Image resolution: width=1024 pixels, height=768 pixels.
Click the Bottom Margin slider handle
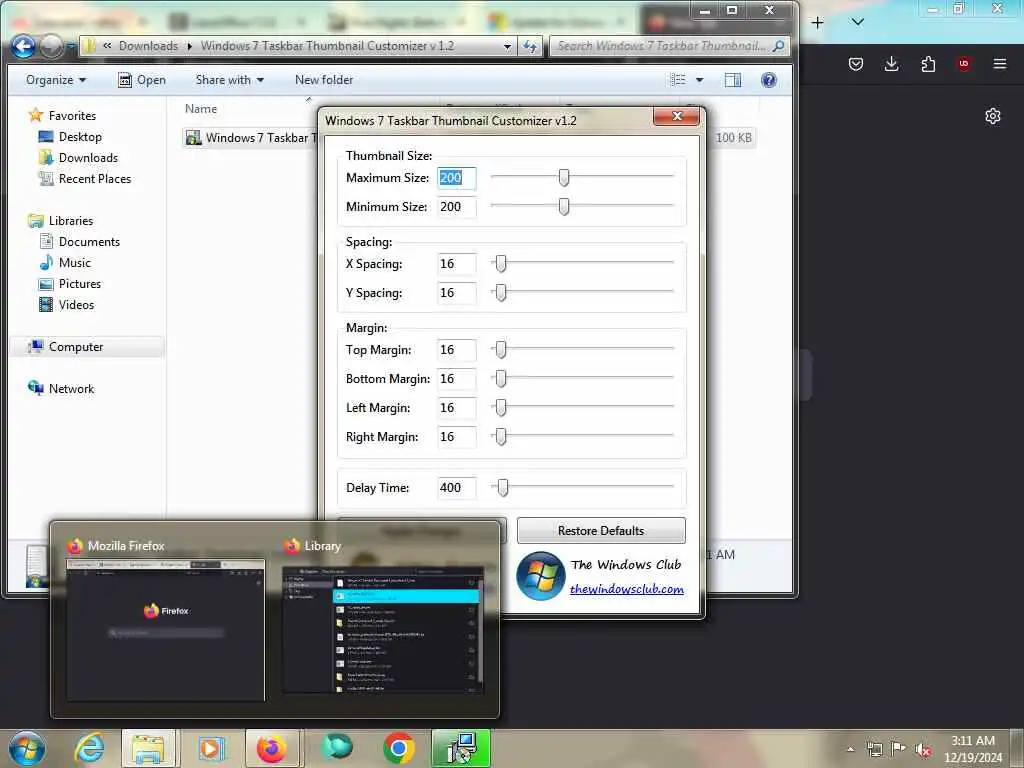coord(500,378)
